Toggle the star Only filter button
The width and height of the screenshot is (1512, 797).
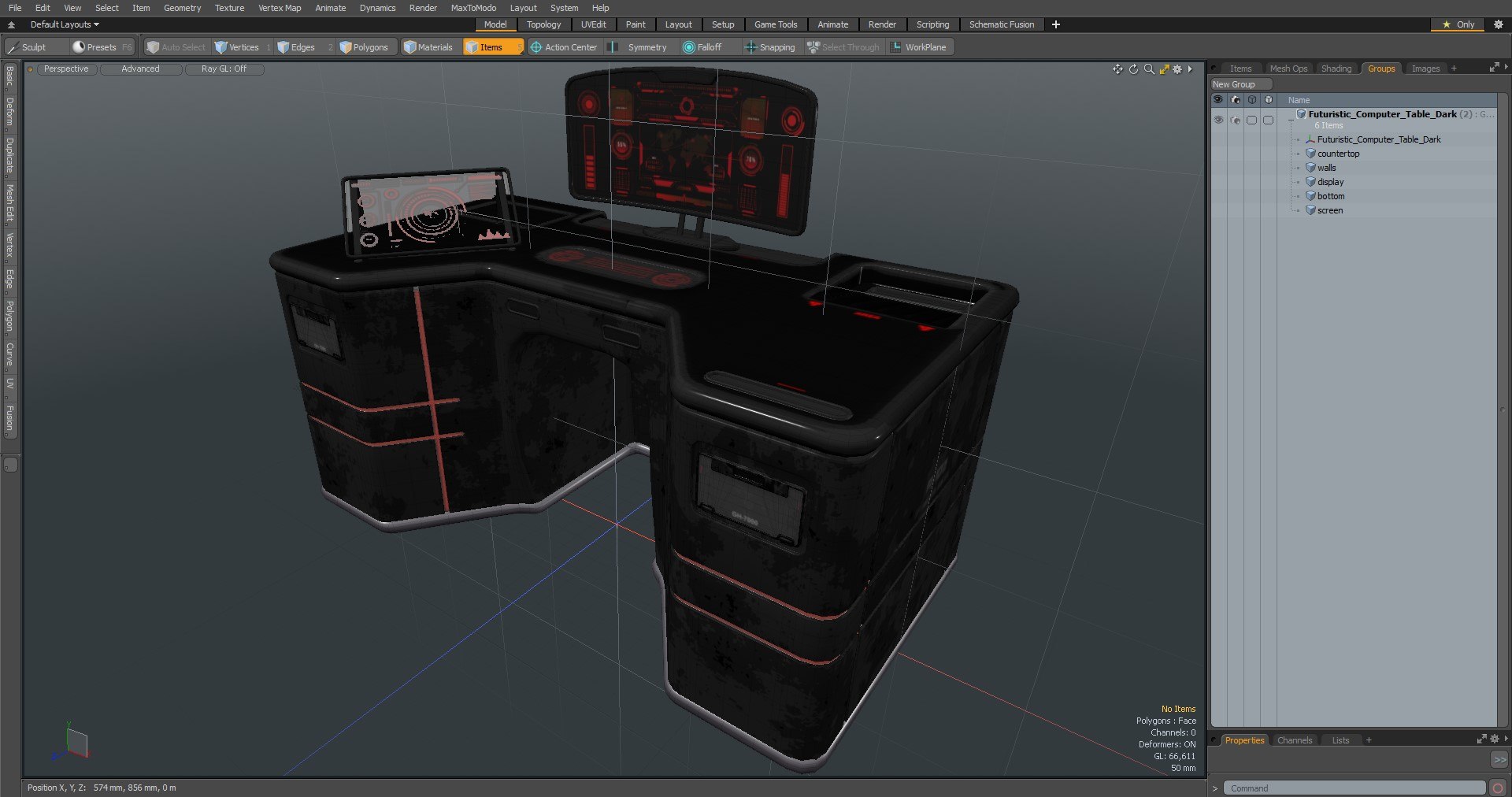[1458, 24]
